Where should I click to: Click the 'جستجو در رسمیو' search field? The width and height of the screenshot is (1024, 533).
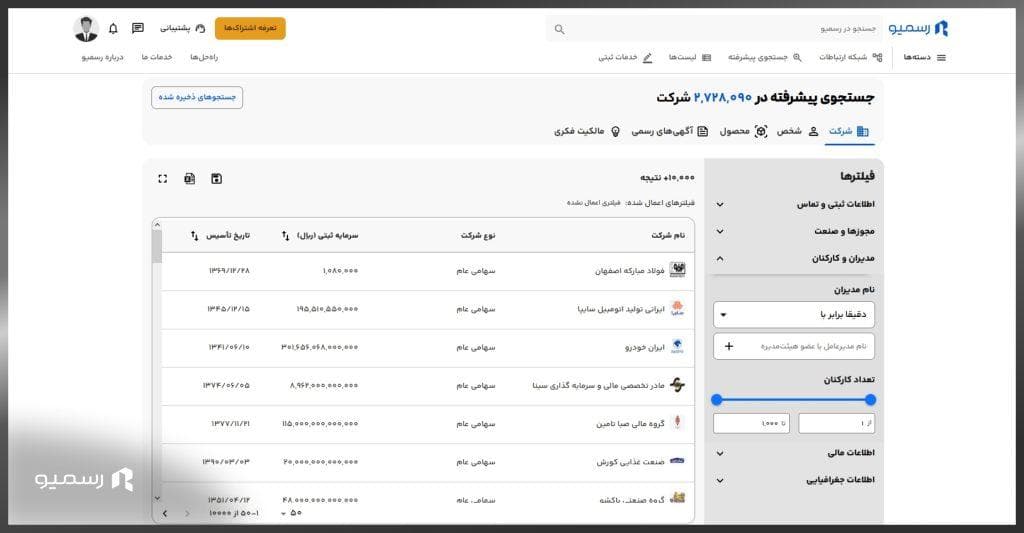(x=715, y=29)
